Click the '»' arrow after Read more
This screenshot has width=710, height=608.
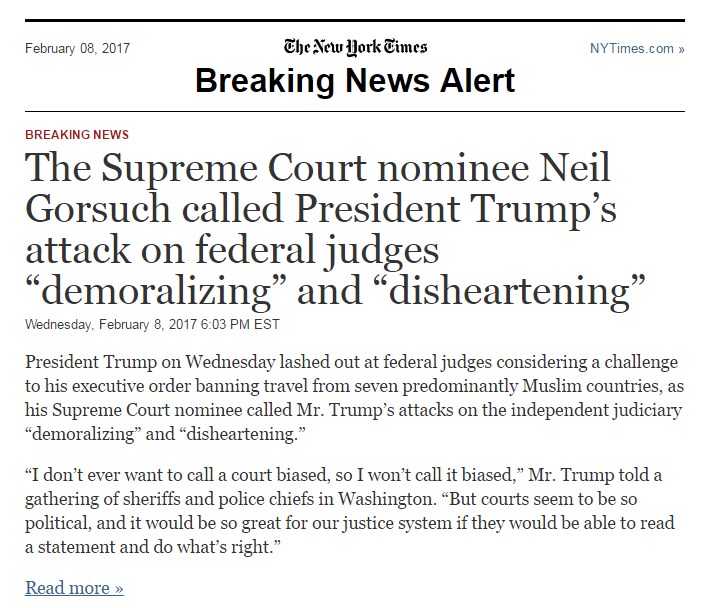click(119, 589)
